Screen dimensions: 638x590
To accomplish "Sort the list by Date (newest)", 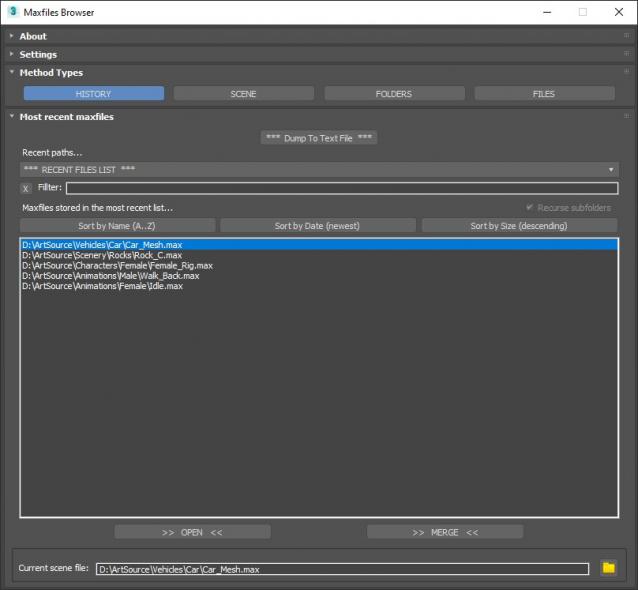I will click(317, 226).
